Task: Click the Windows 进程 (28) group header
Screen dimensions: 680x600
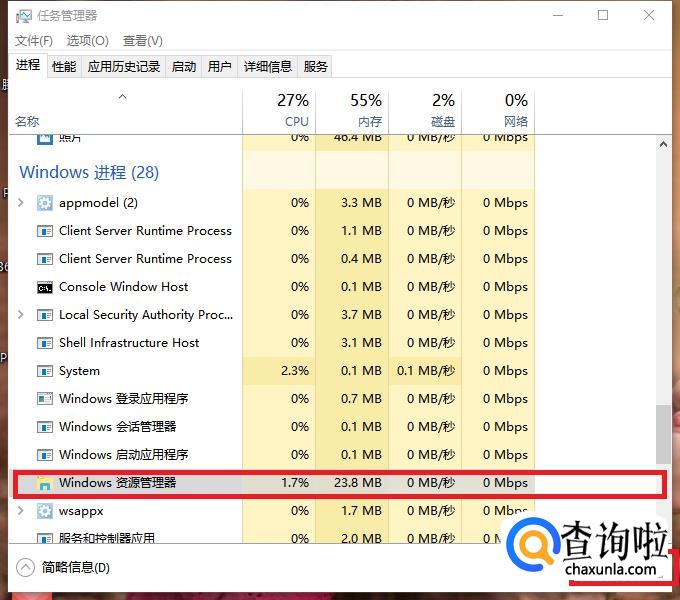Action: click(x=89, y=172)
